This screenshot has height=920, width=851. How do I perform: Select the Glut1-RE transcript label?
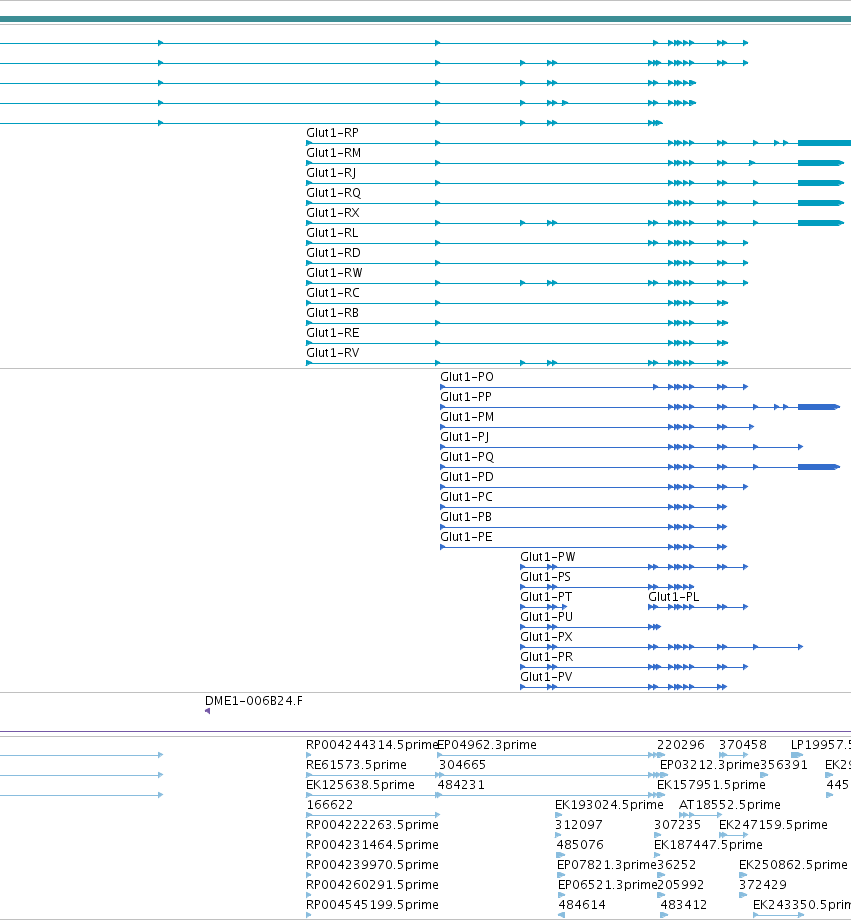[333, 333]
